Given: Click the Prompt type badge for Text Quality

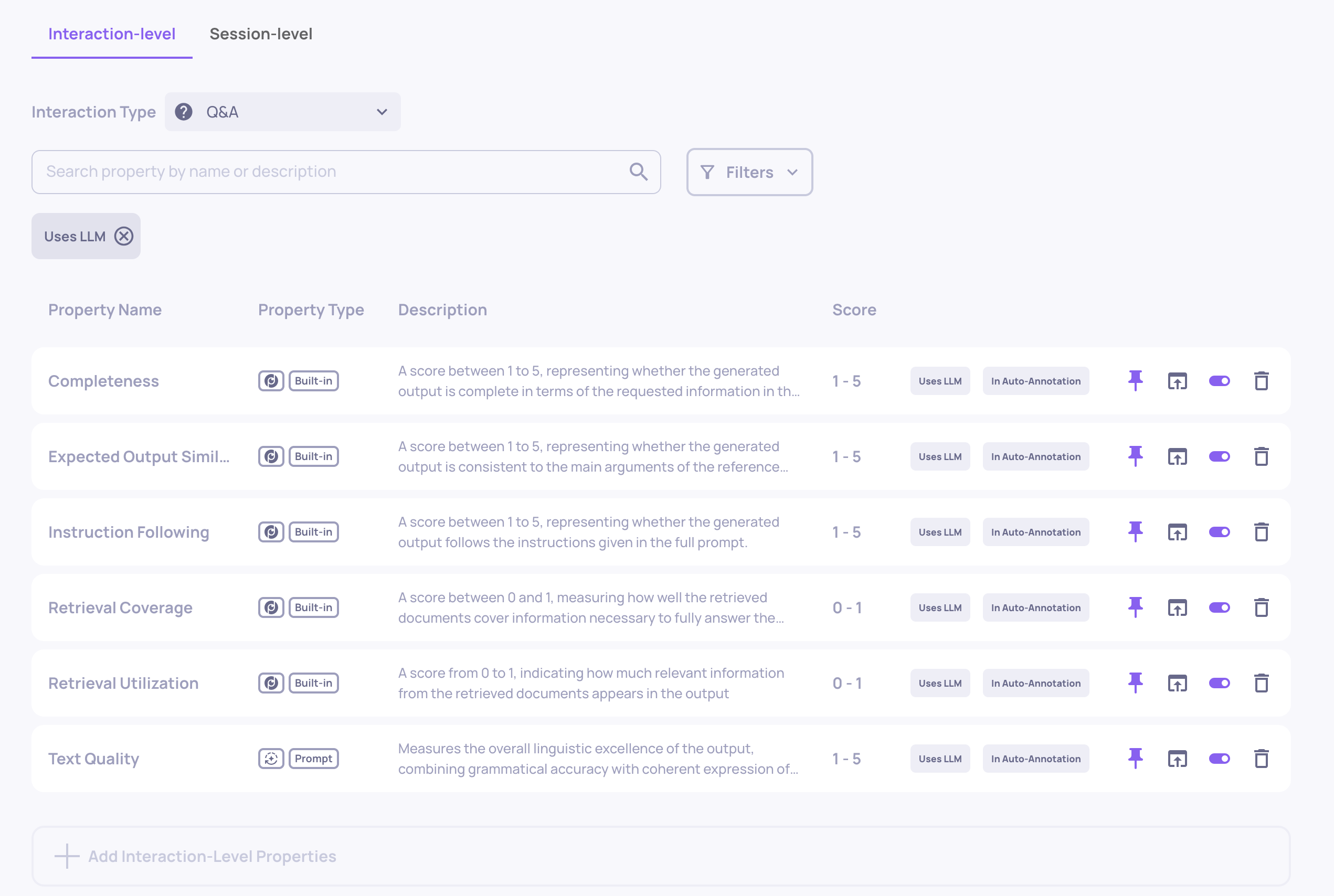Looking at the screenshot, I should [x=313, y=758].
